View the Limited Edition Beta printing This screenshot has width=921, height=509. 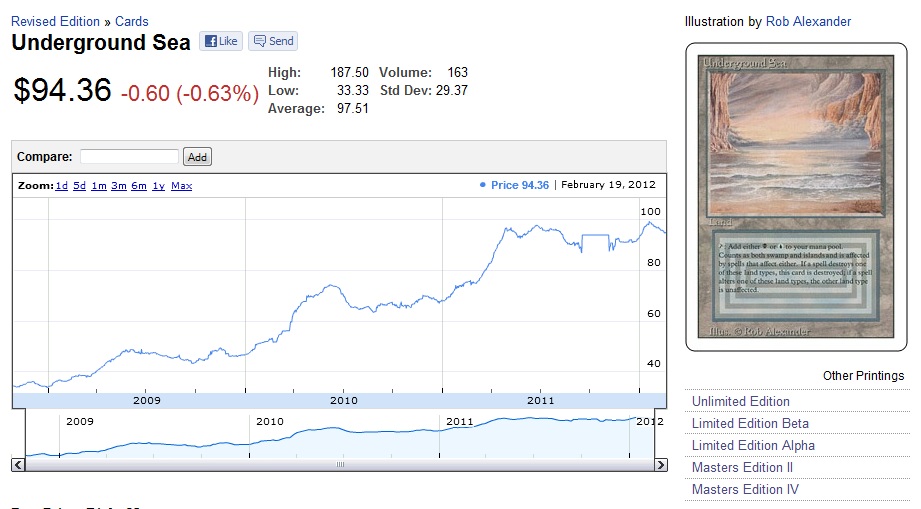coord(750,423)
